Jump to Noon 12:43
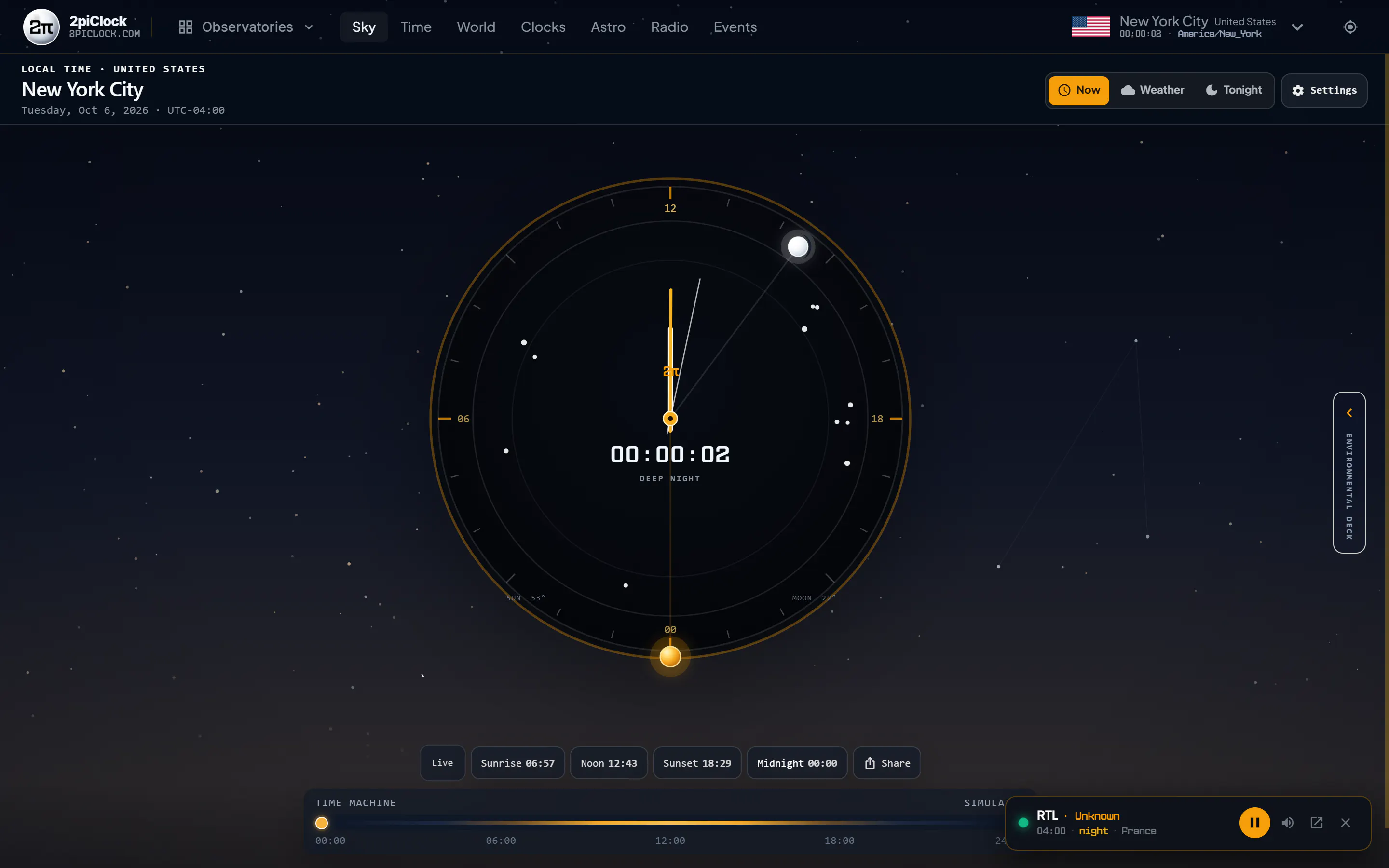This screenshot has height=868, width=1389. [x=608, y=763]
